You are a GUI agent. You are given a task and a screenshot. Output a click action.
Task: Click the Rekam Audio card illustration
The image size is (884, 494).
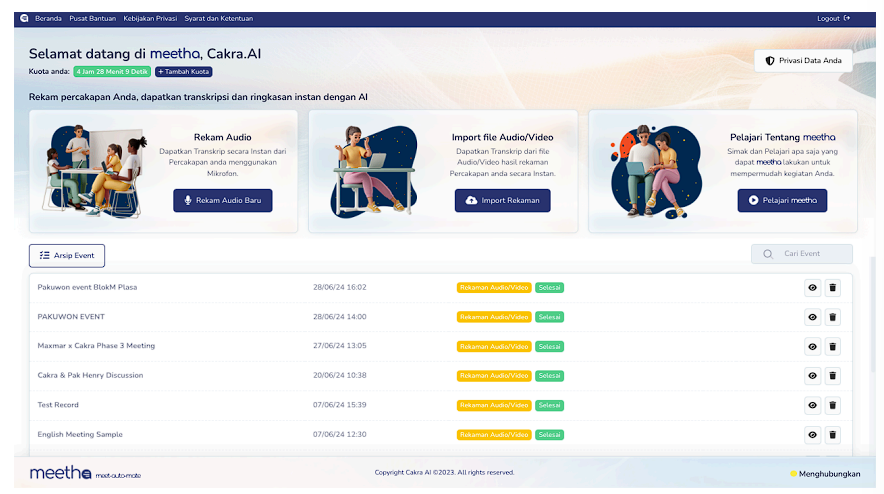click(x=95, y=171)
